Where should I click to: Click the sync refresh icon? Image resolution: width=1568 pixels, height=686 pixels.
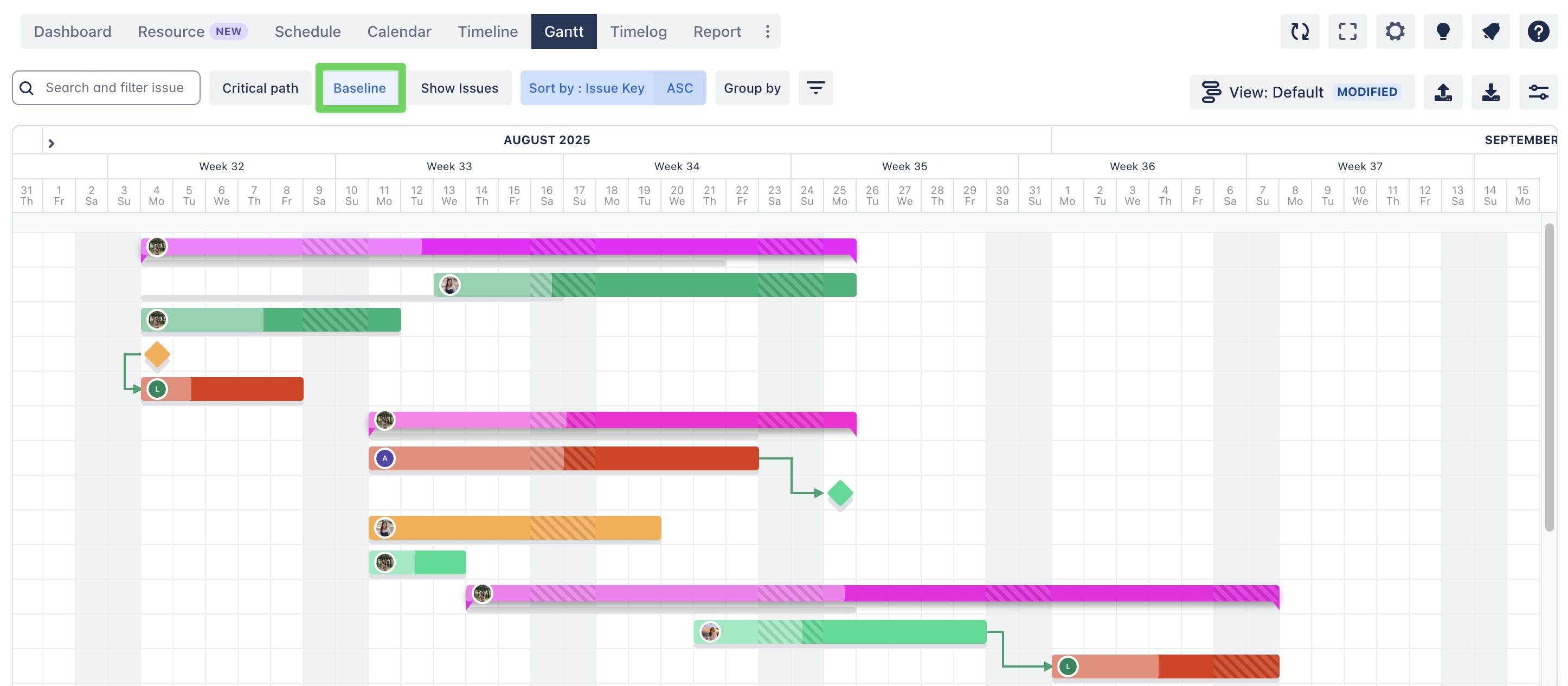click(1300, 31)
